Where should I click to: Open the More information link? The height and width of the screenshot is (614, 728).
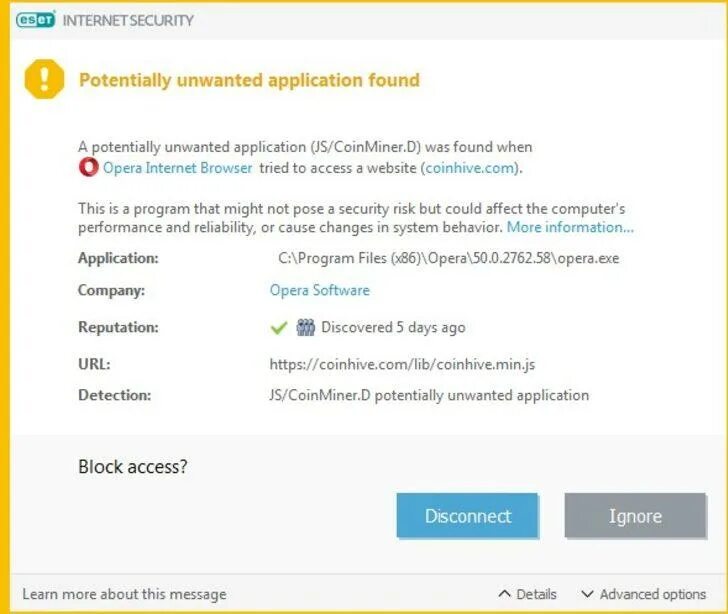pos(570,227)
